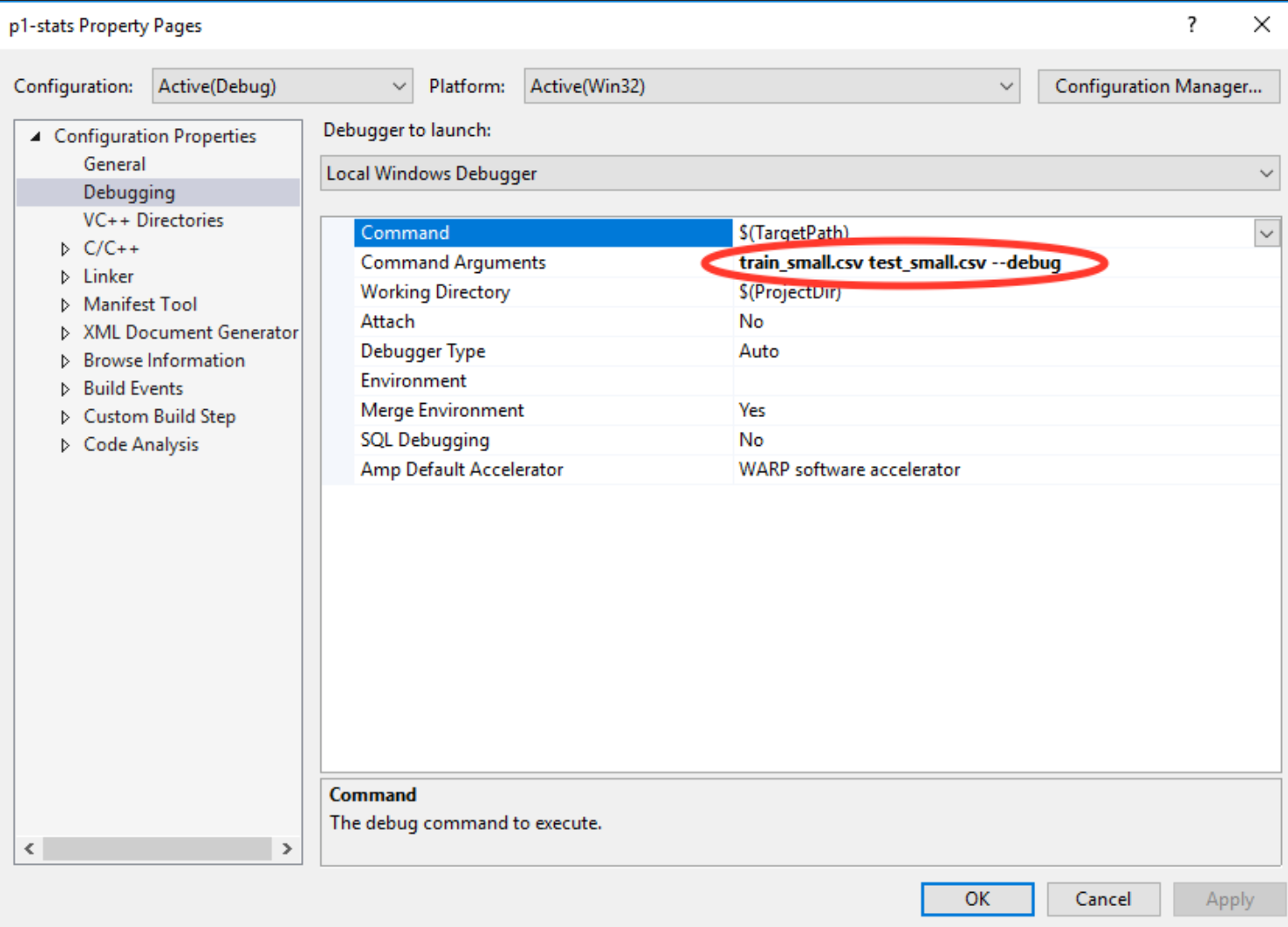This screenshot has height=927, width=1288.
Task: Expand the Manifest Tool node arrow
Action: point(65,305)
